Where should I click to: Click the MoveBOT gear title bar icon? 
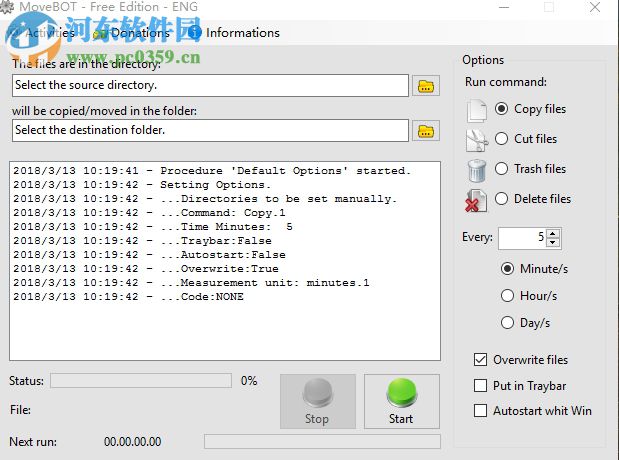tap(7, 7)
